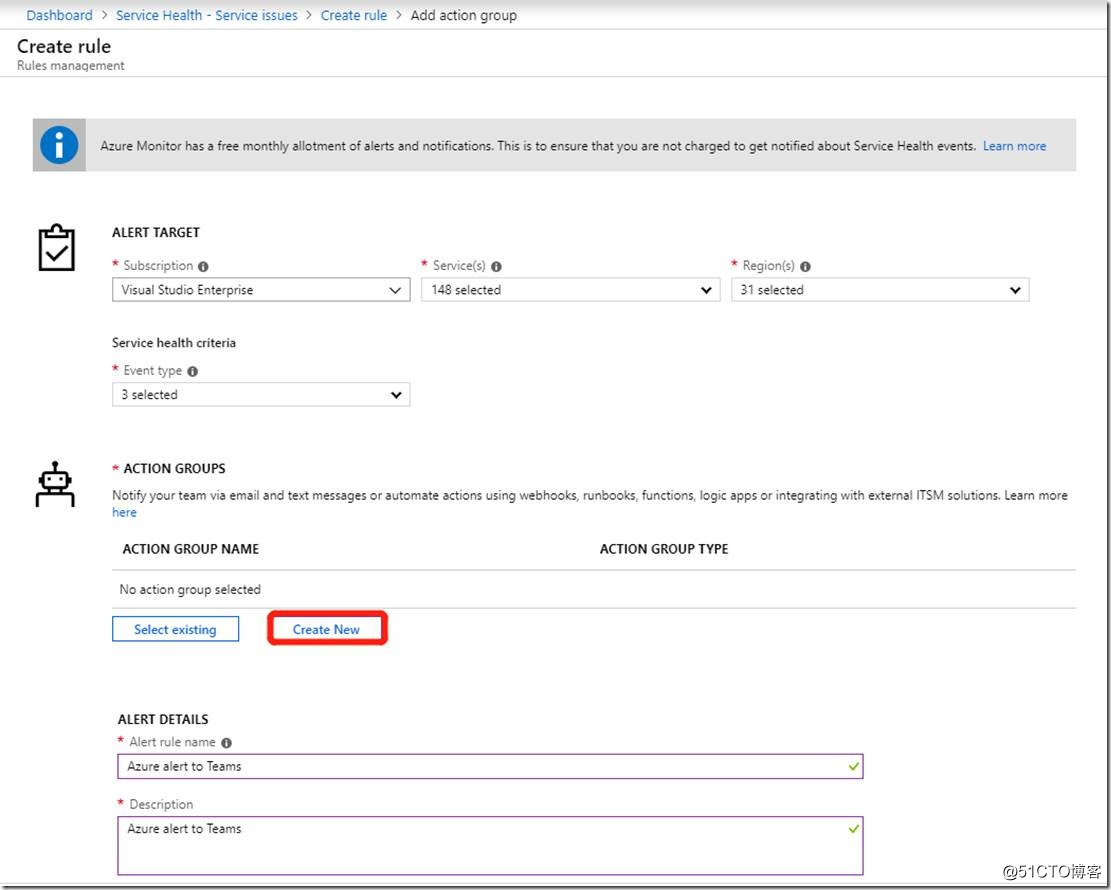This screenshot has height=890, width=1111.
Task: Click the Service(s) info icon
Action: 496,267
